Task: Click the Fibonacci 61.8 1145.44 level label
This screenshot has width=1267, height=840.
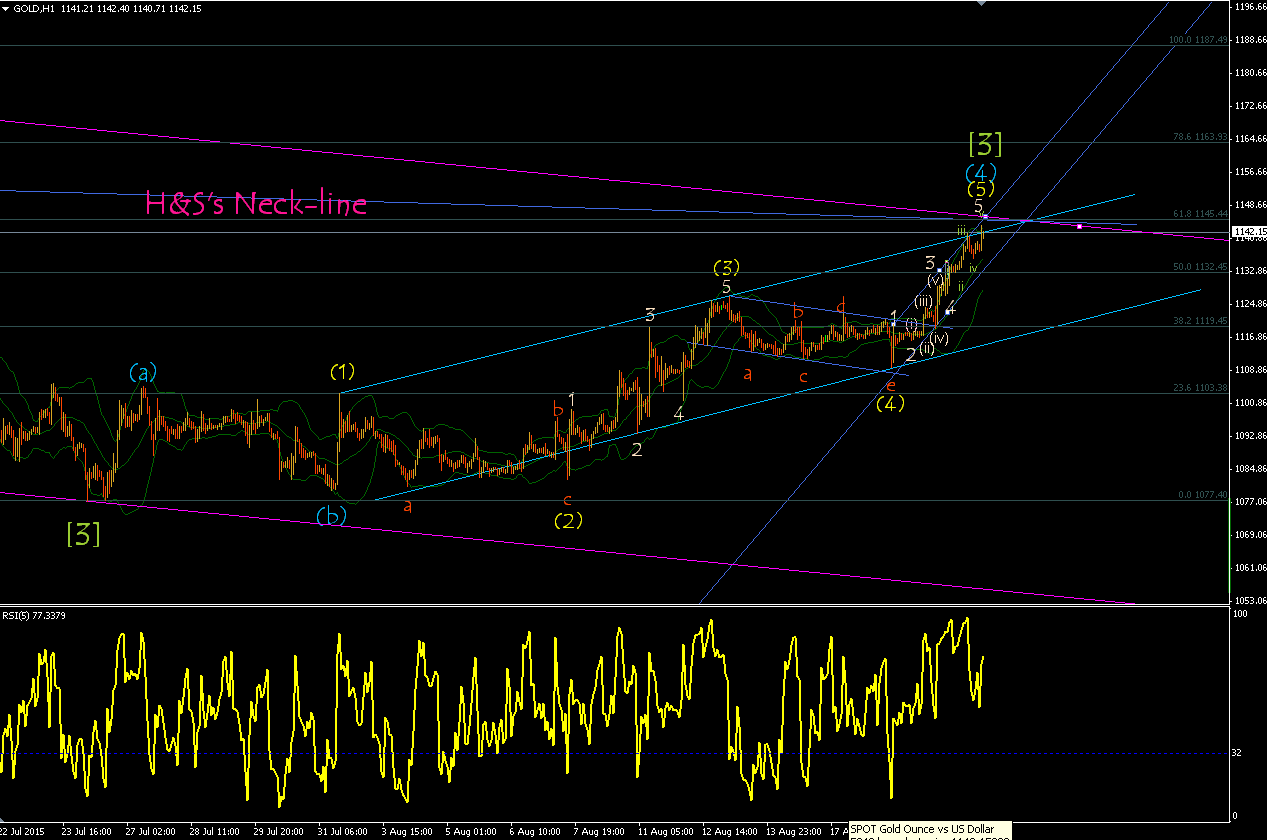Action: 1200,214
